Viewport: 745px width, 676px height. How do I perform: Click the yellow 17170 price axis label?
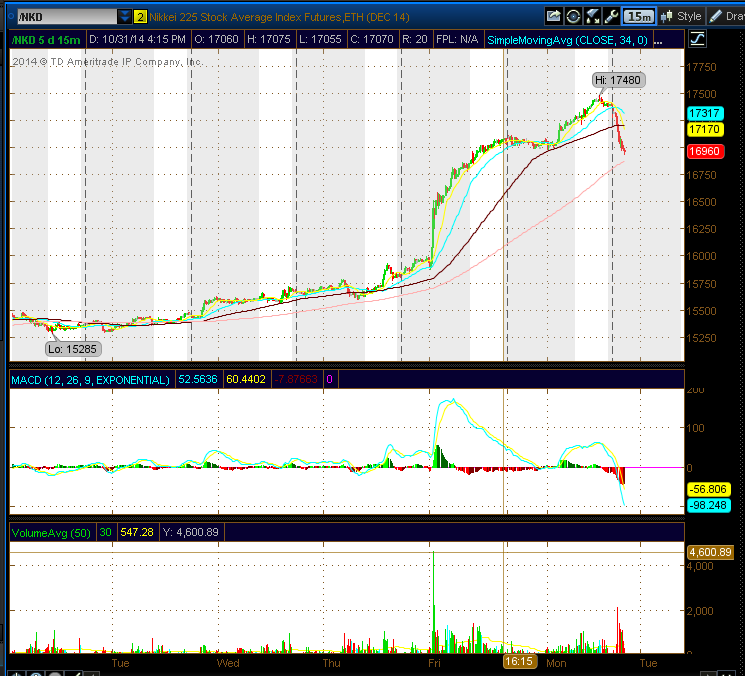[x=705, y=129]
